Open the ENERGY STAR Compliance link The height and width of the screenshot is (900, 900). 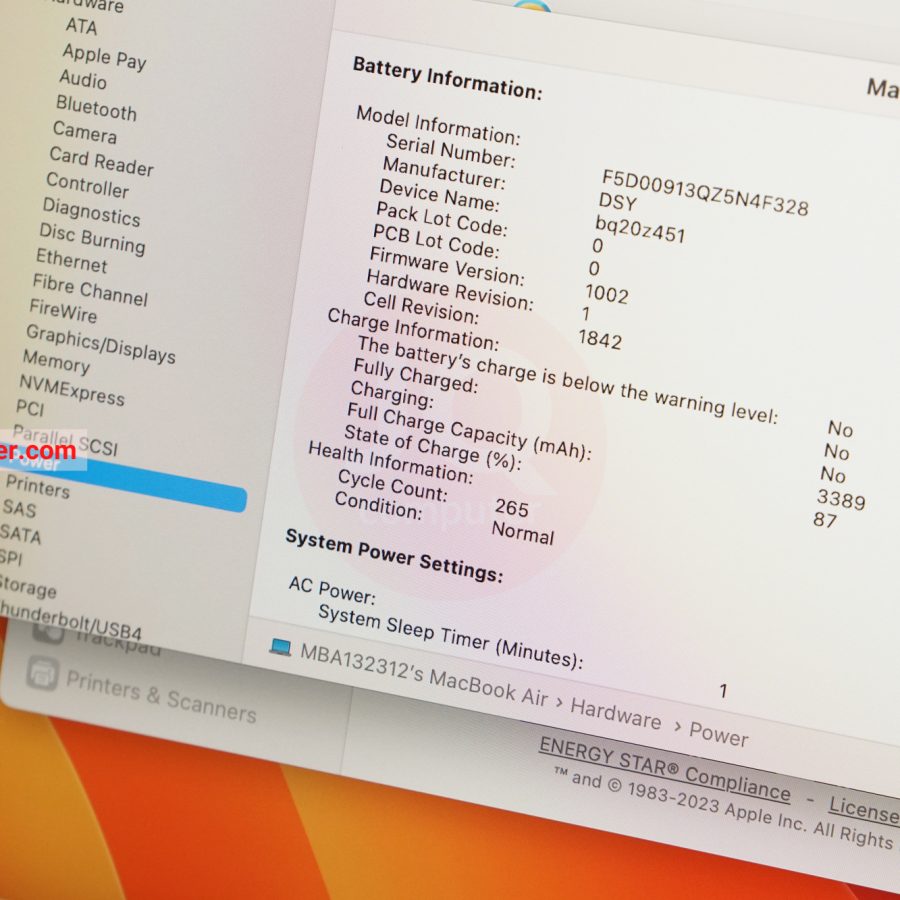[x=665, y=769]
